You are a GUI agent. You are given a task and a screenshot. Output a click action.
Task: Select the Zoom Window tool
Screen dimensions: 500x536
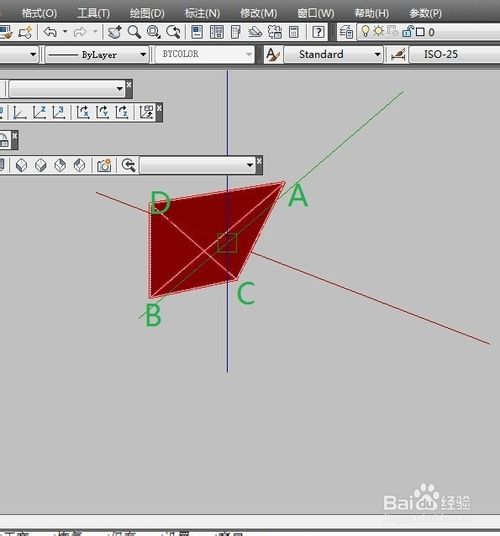tap(153, 32)
